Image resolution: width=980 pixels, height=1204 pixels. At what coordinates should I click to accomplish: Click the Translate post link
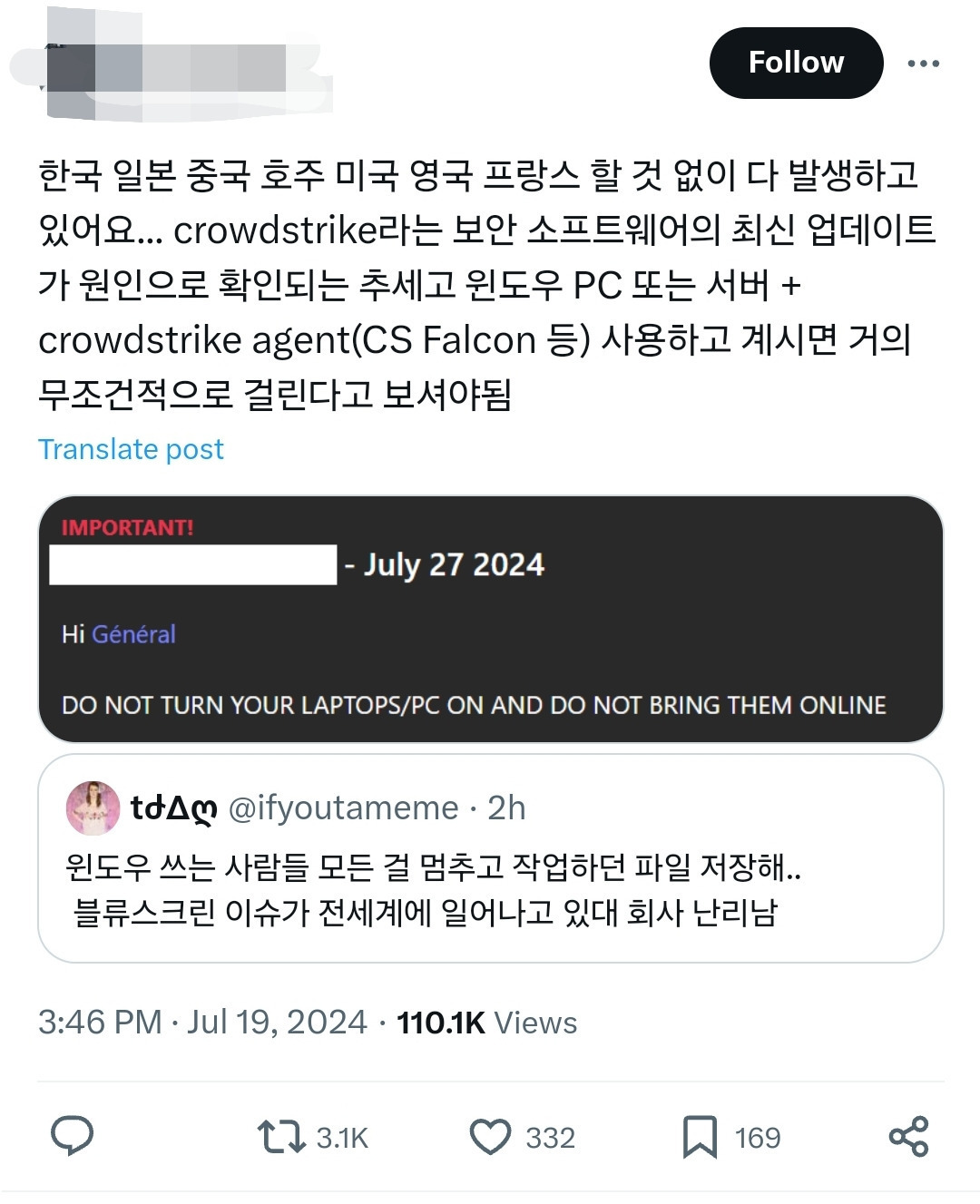[131, 447]
